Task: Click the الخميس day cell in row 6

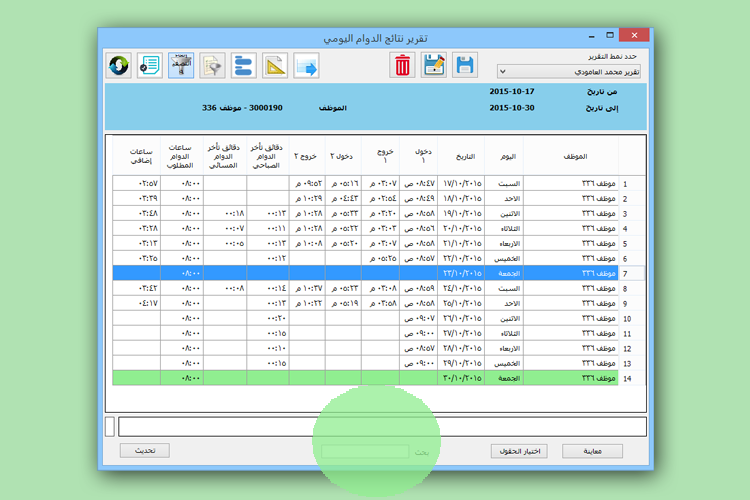Action: coord(504,259)
